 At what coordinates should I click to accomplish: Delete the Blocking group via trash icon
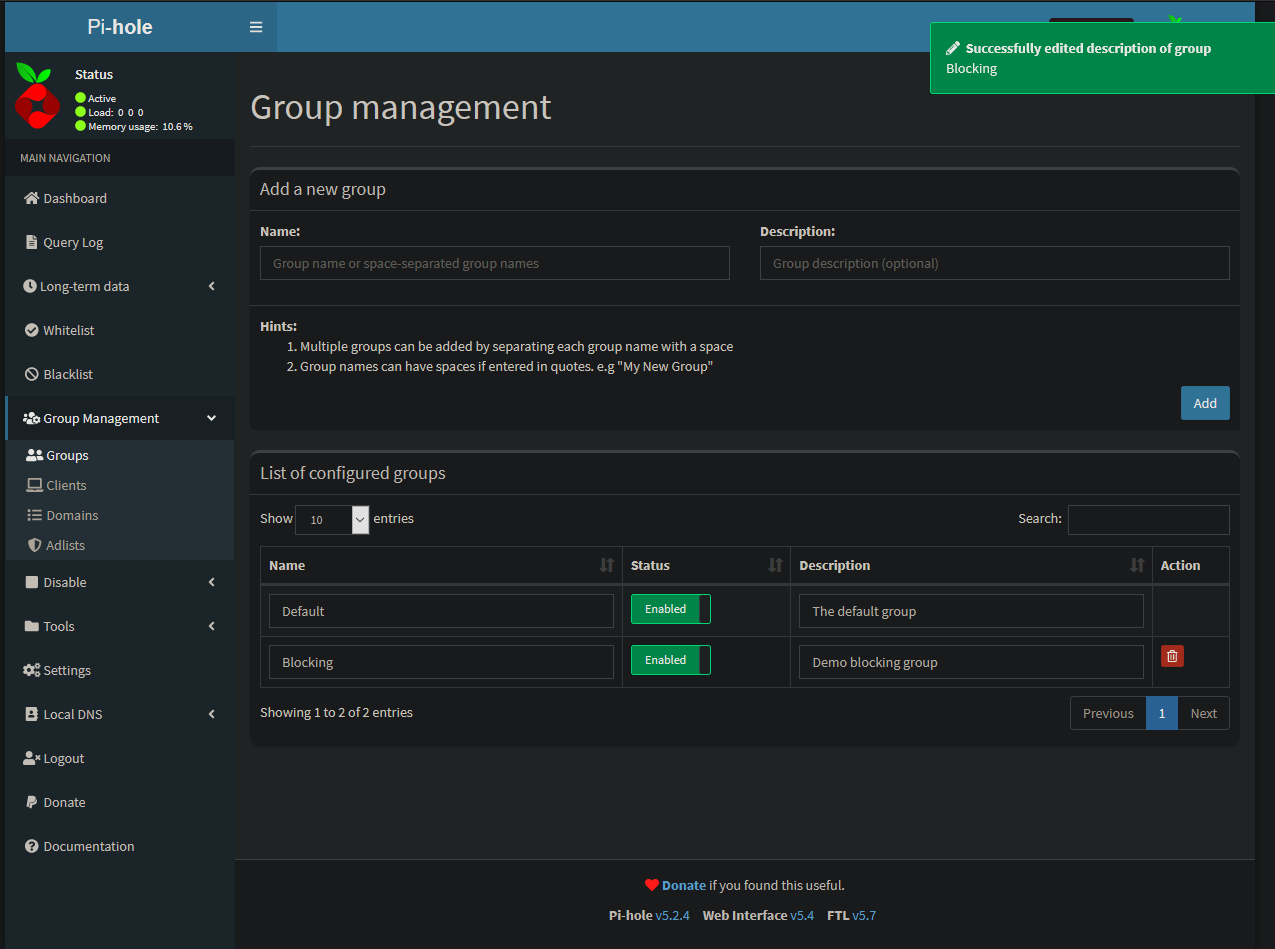(1171, 655)
